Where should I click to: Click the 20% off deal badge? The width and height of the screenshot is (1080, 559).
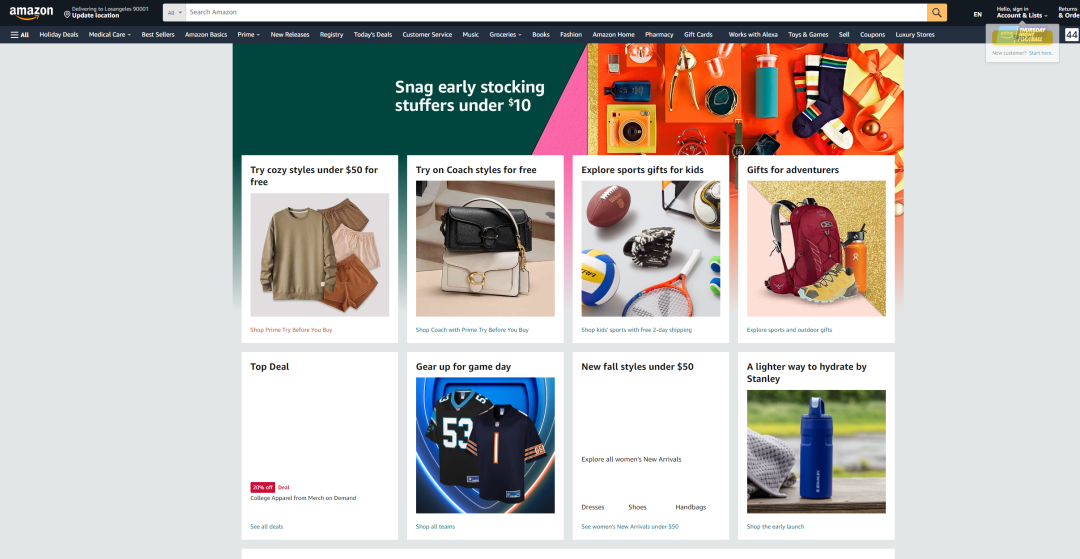(262, 487)
